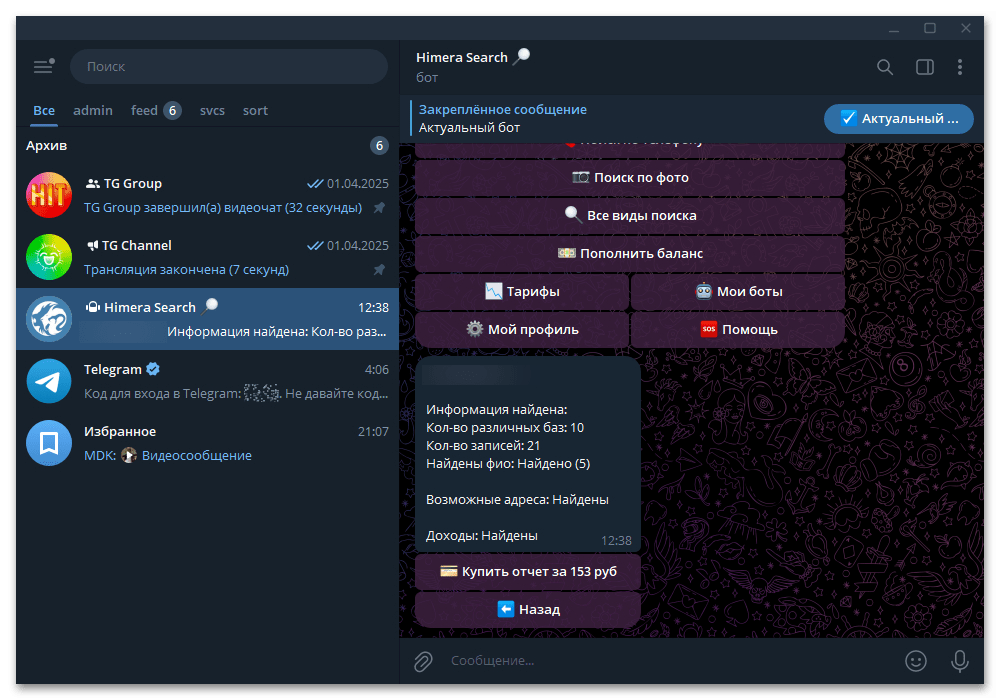Click the Архив unread counter badge

click(379, 146)
